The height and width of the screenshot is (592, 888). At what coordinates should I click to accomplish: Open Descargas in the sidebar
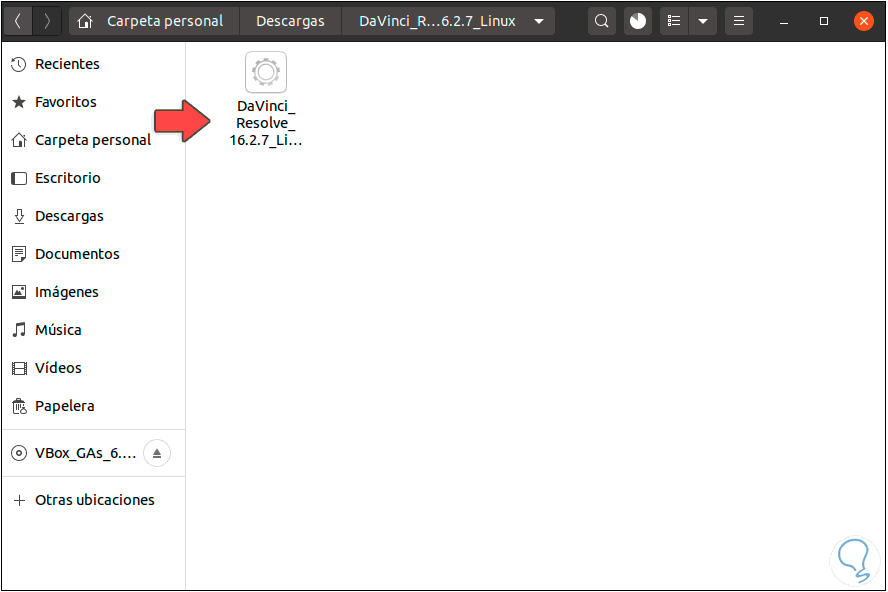click(93, 216)
